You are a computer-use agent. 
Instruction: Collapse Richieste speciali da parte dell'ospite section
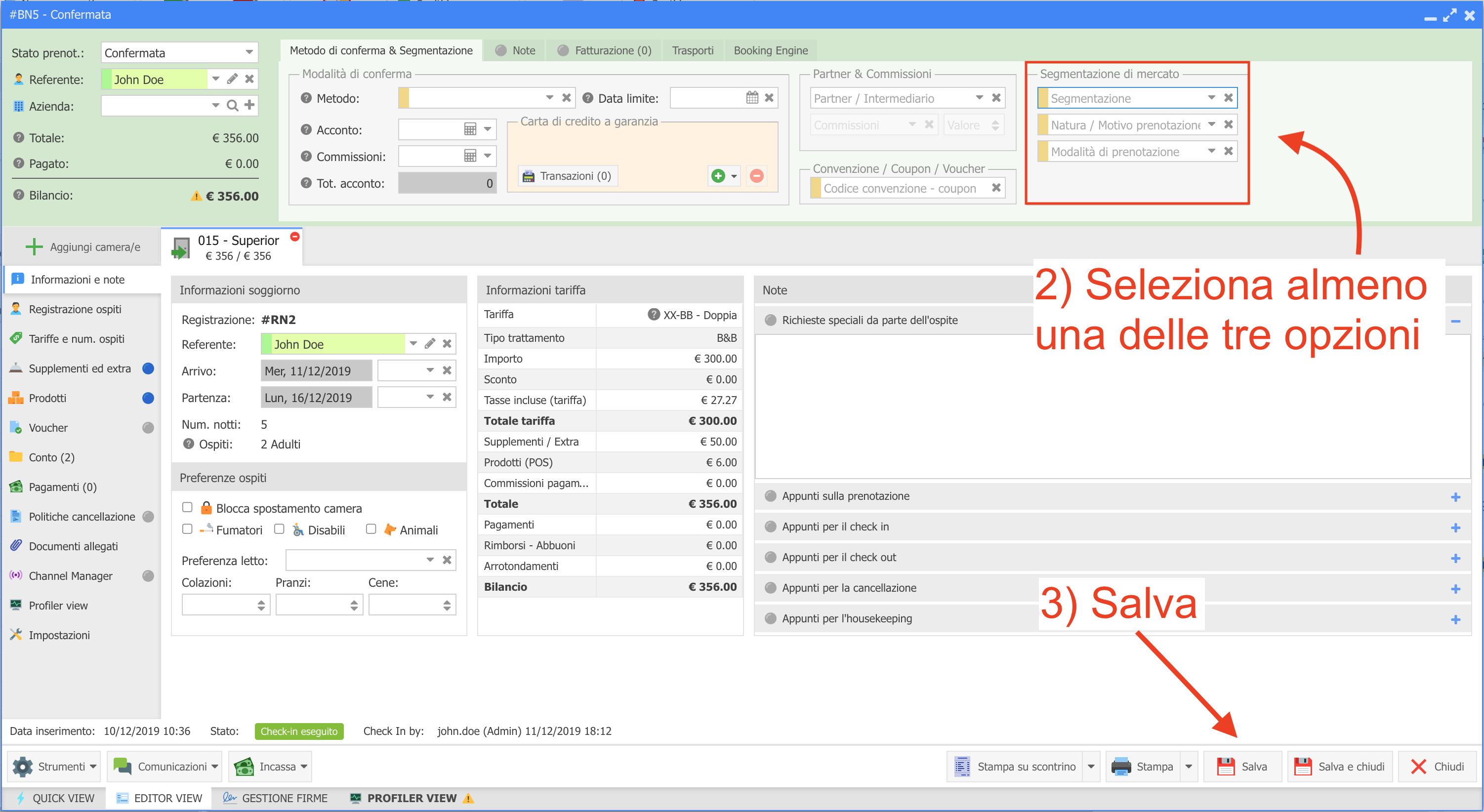pyautogui.click(x=1455, y=321)
